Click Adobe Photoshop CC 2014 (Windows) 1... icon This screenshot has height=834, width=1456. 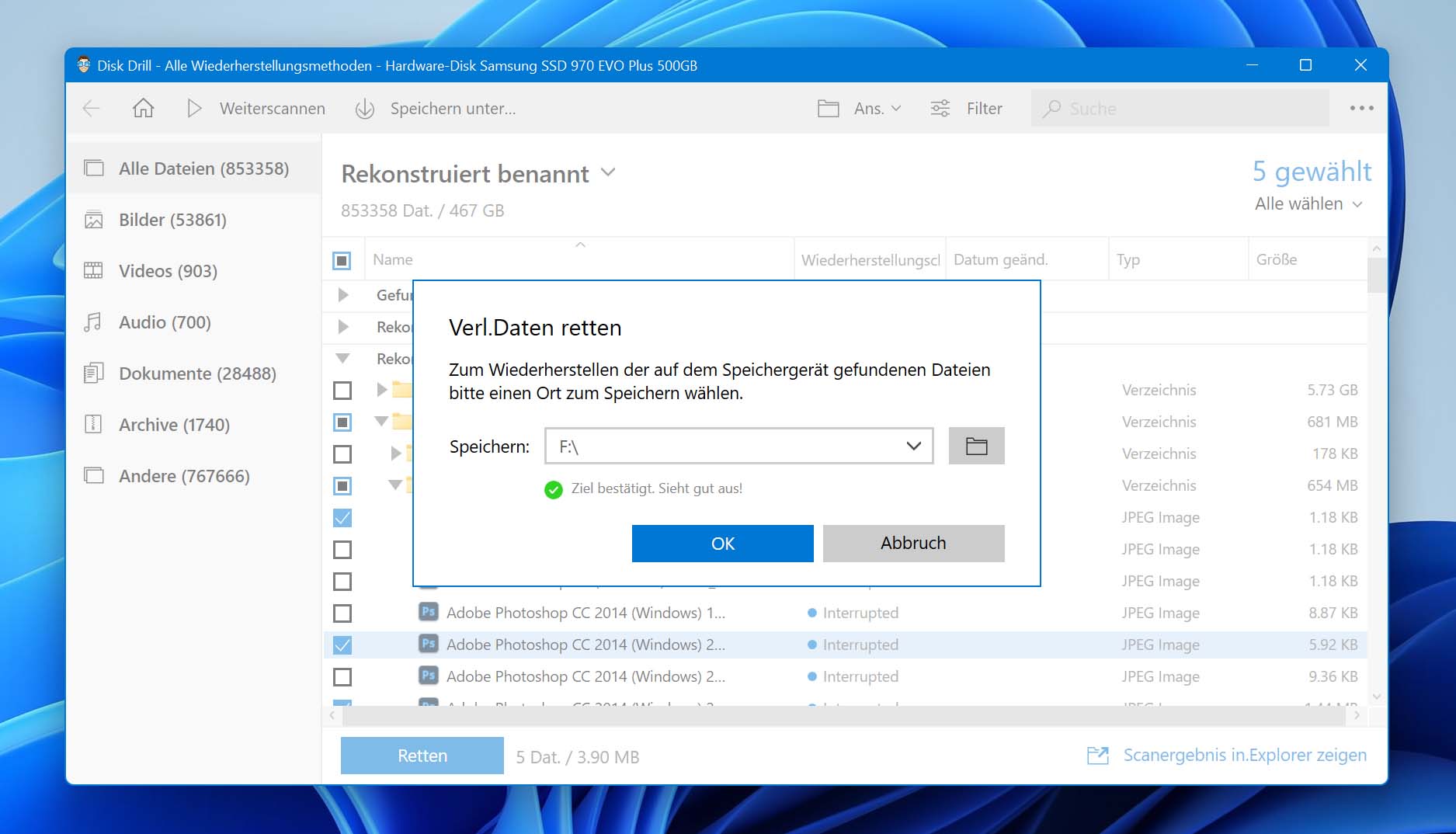[428, 612]
